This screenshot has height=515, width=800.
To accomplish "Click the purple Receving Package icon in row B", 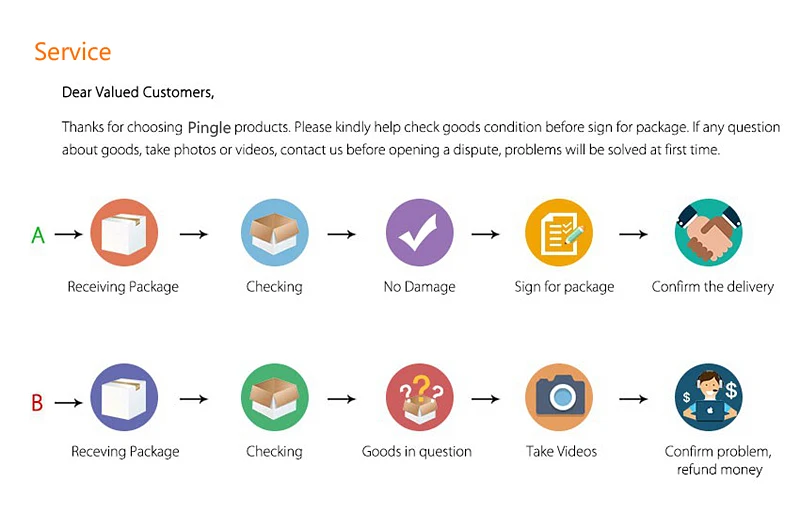I will coord(124,398).
